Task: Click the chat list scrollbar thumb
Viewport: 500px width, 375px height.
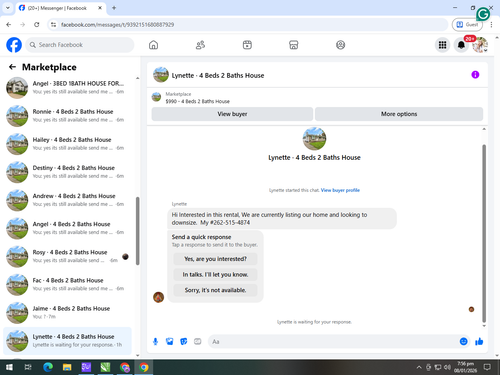Action: 137,231
